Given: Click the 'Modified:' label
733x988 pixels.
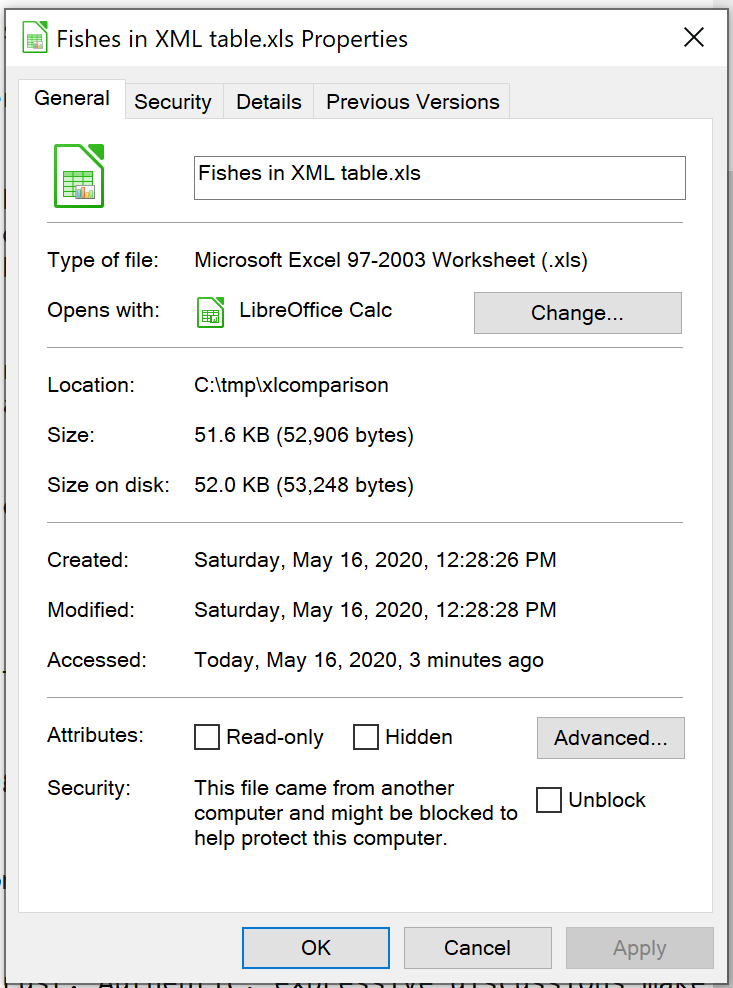Looking at the screenshot, I should tap(91, 609).
